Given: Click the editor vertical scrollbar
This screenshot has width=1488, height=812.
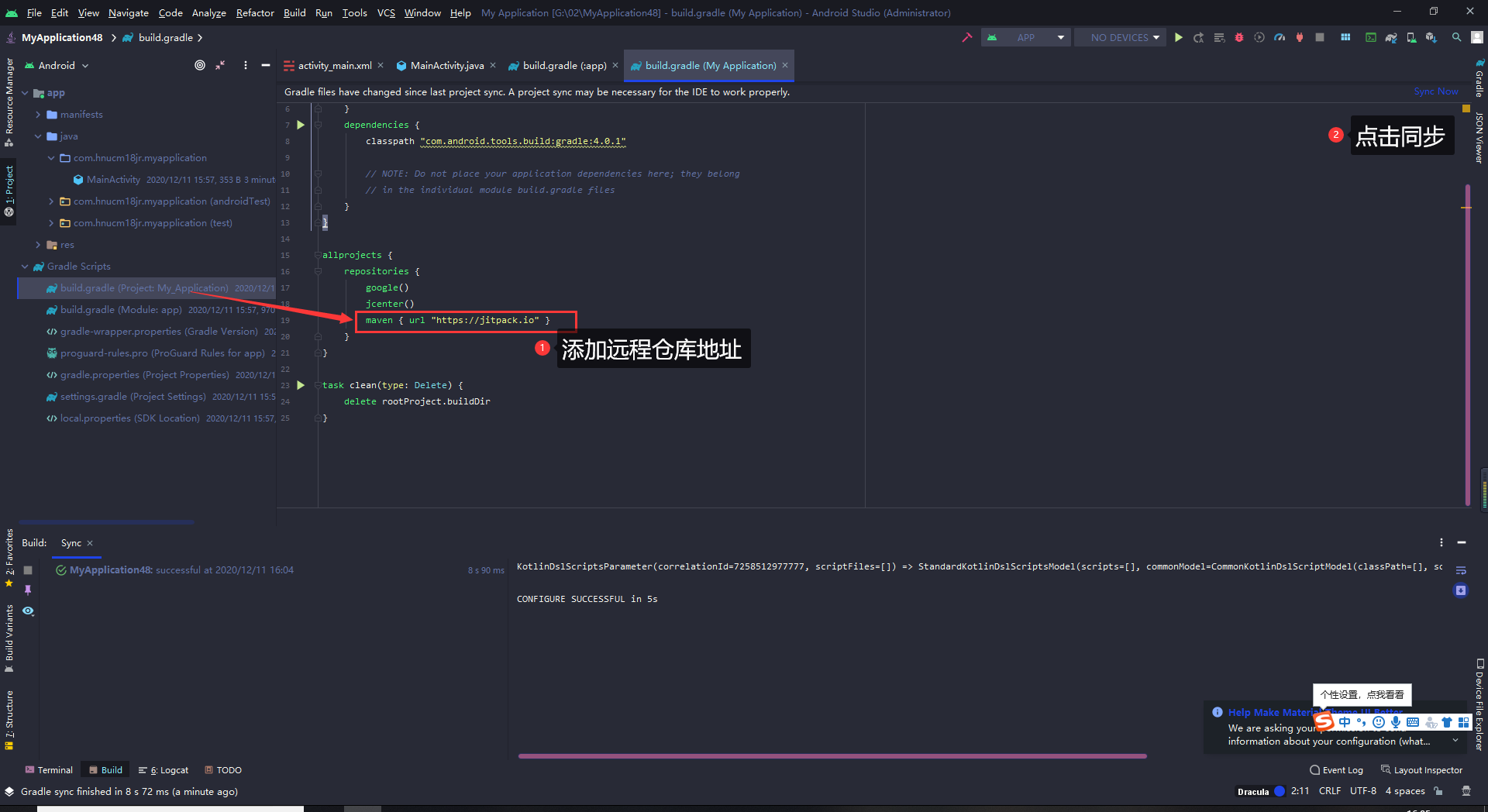Looking at the screenshot, I should click(x=1467, y=345).
